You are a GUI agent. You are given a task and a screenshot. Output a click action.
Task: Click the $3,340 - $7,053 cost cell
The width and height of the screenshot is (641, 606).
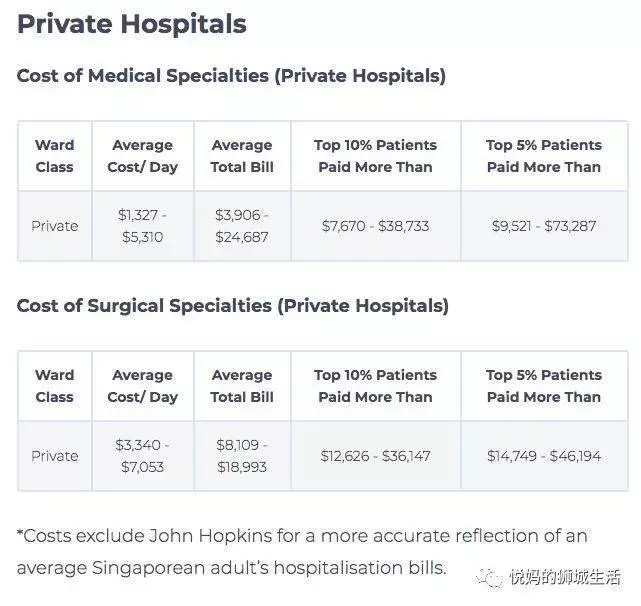tap(143, 456)
